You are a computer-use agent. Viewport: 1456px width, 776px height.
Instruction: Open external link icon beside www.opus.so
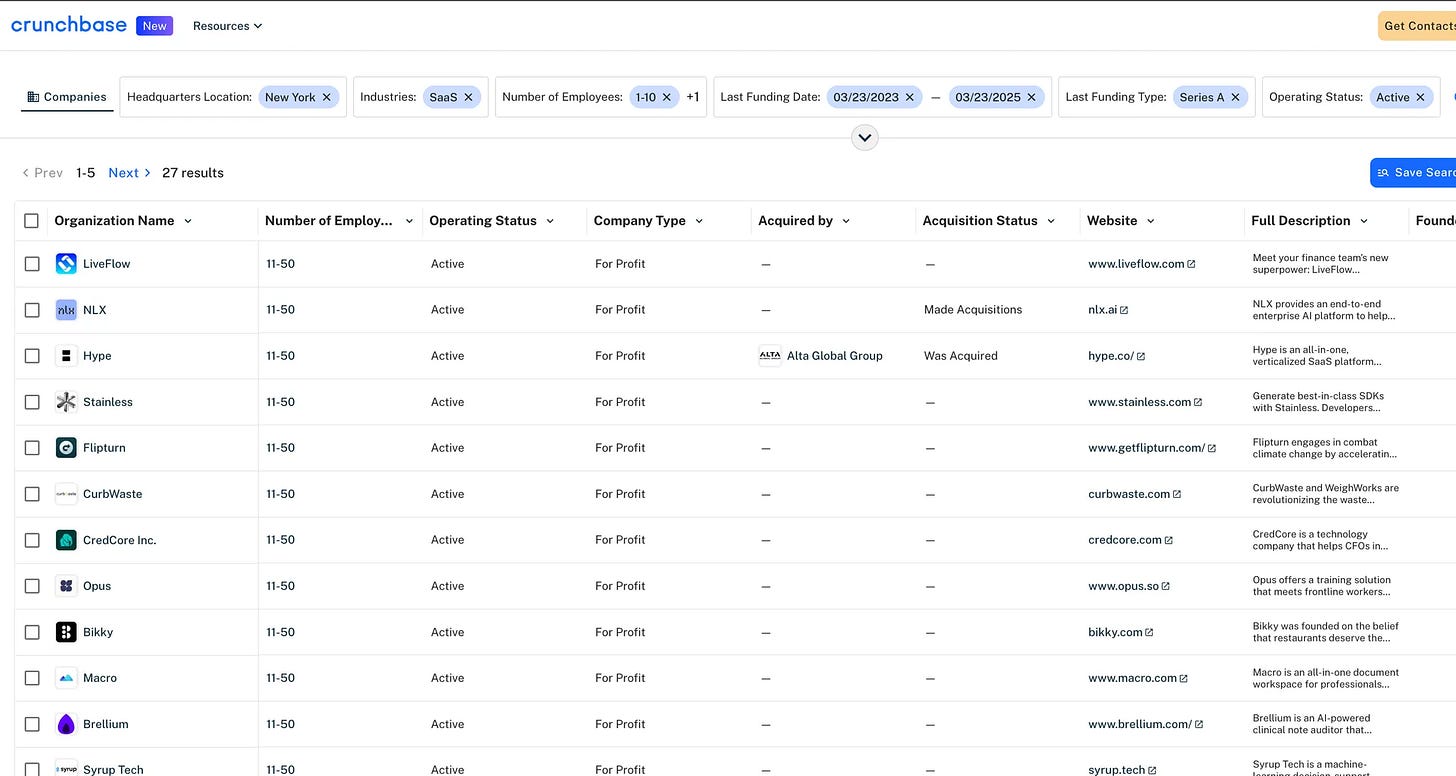[x=1166, y=586]
